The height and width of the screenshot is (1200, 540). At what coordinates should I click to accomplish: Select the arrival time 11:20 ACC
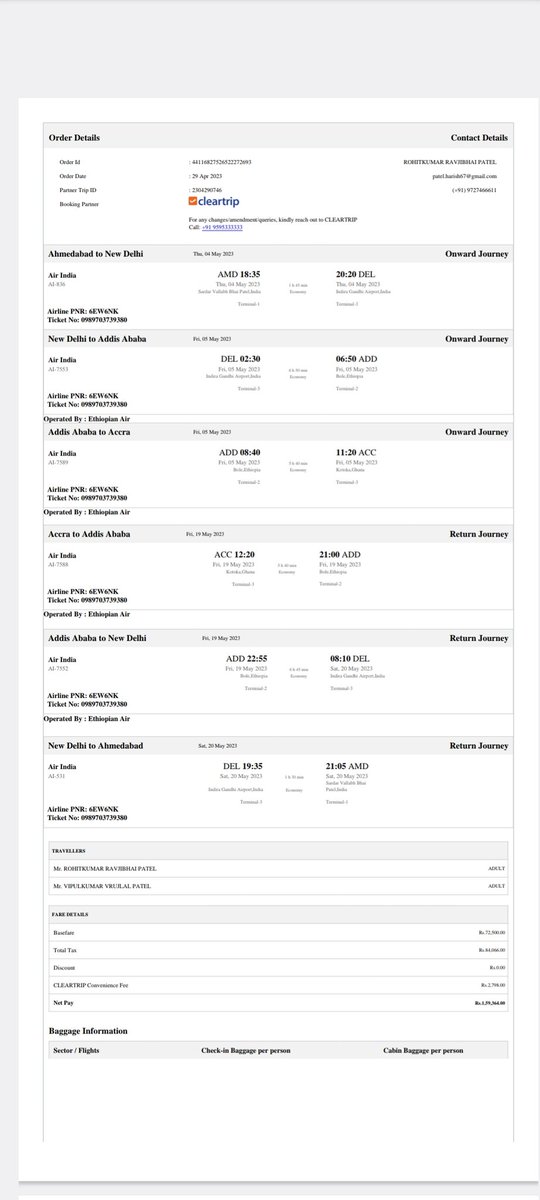356,452
